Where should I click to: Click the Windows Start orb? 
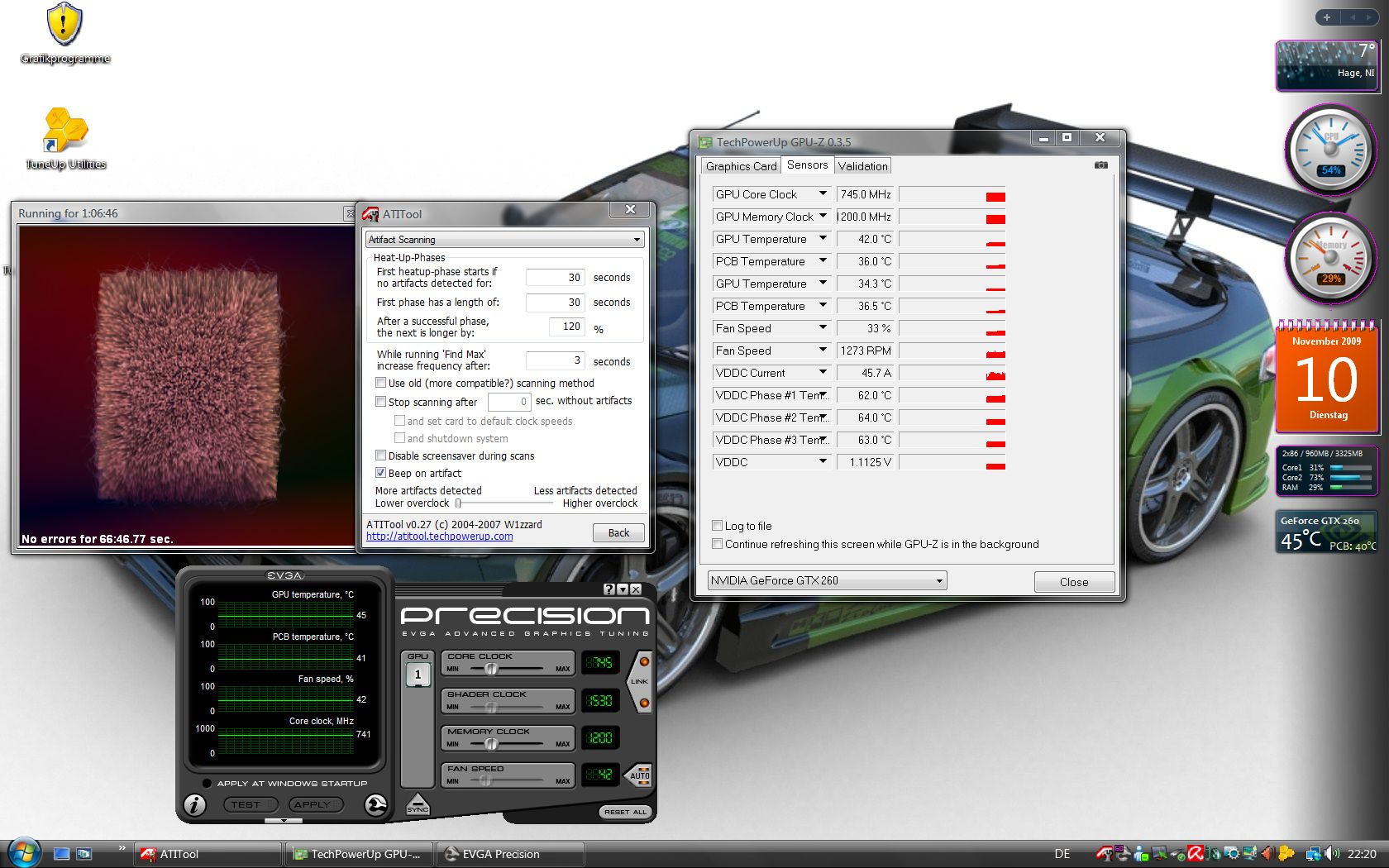[23, 852]
